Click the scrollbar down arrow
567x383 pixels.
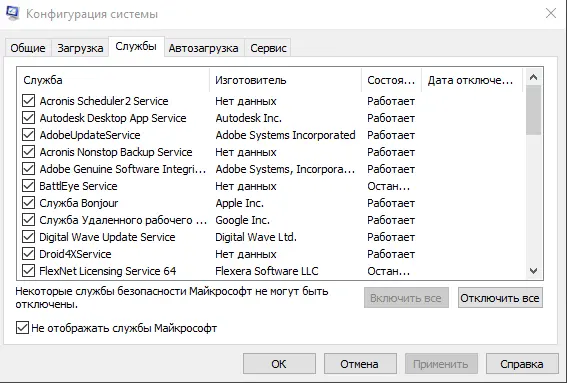[533, 271]
